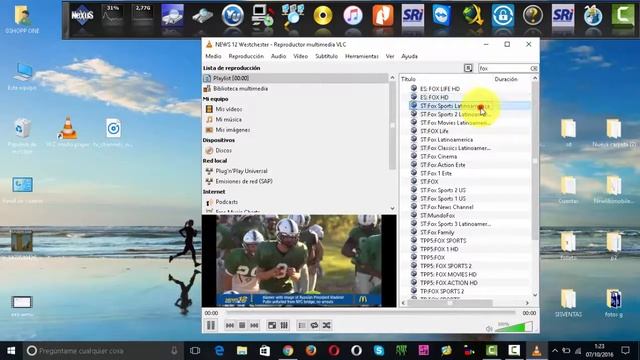Click the previous media button

pyautogui.click(x=230, y=325)
